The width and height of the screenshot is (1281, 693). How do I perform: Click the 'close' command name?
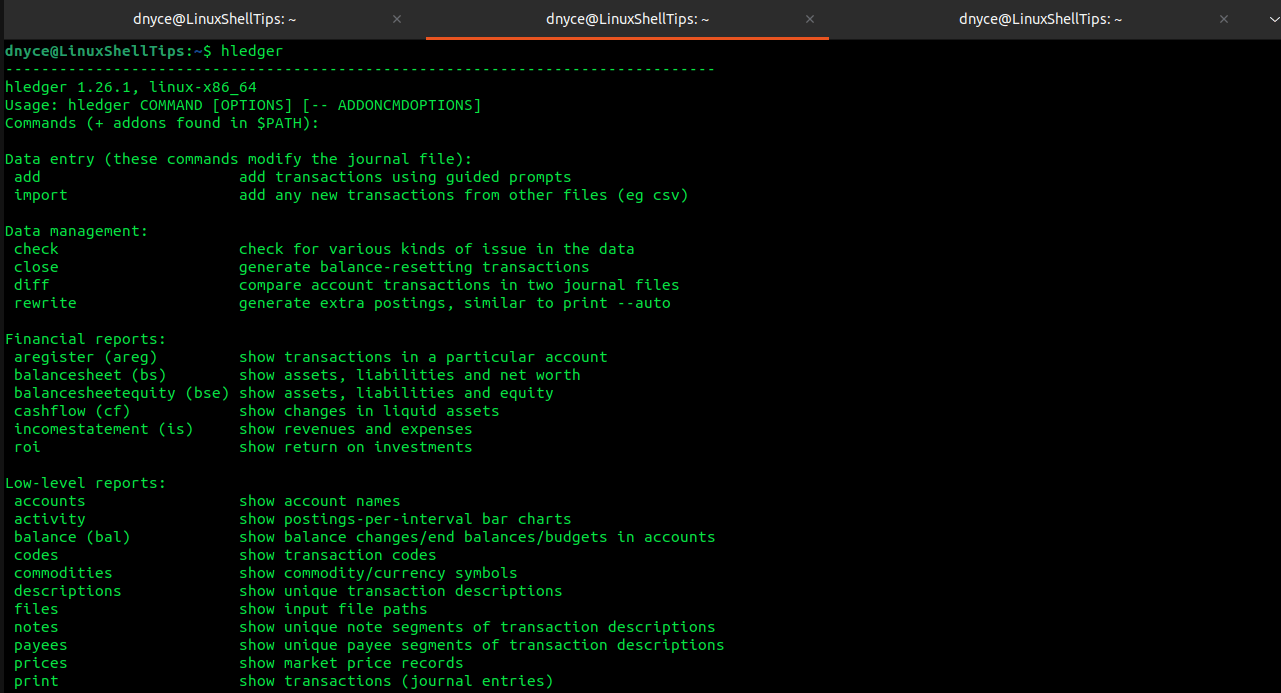click(x=36, y=267)
